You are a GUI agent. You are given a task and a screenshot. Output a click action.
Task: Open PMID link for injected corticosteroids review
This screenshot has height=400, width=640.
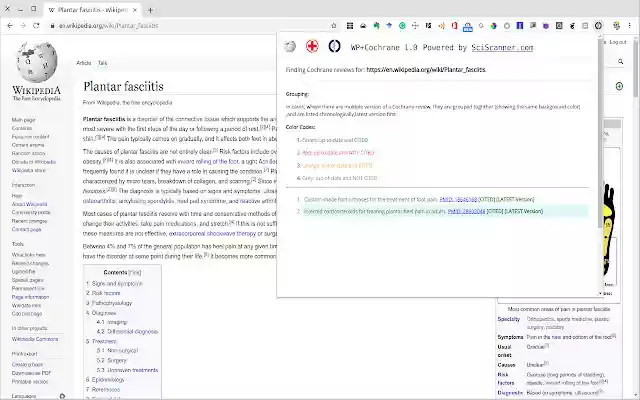466,211
